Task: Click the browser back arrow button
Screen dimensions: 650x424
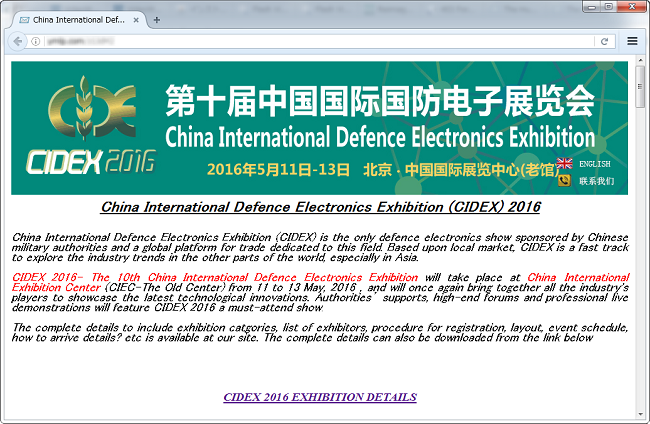Action: (x=17, y=41)
